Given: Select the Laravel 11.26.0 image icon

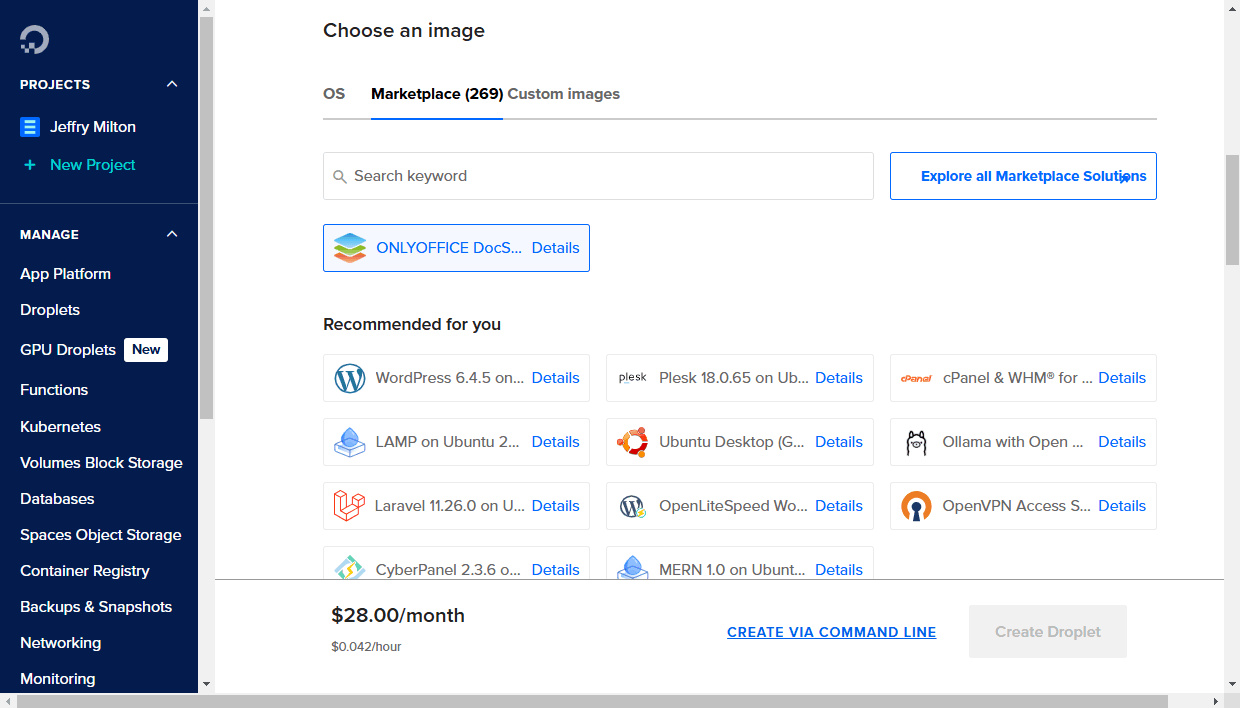Looking at the screenshot, I should click(x=349, y=506).
